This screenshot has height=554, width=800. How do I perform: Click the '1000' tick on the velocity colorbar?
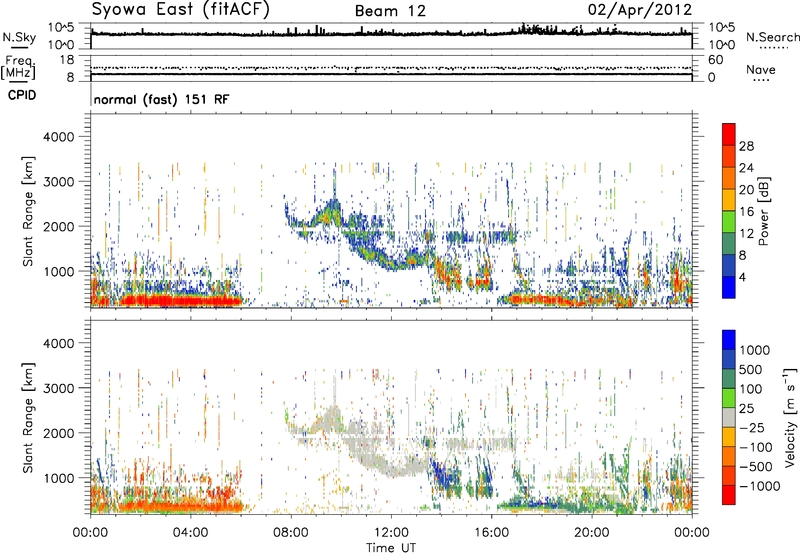(755, 350)
